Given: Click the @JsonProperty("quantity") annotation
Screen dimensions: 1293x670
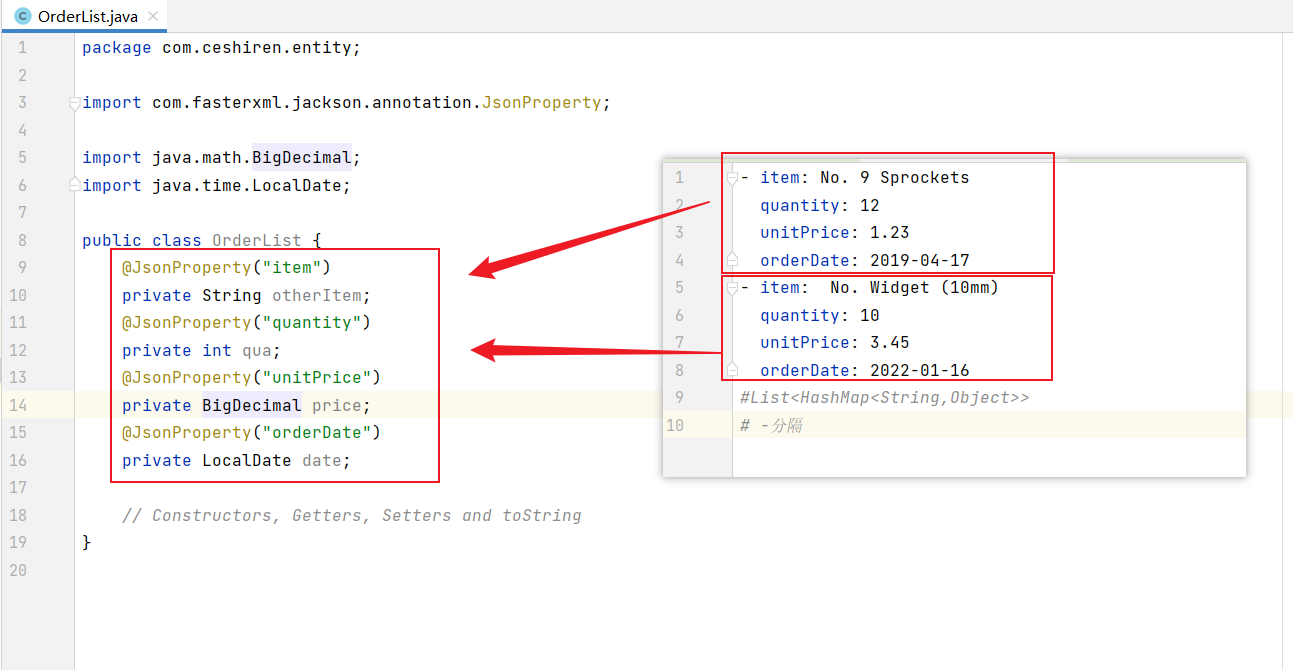Looking at the screenshot, I should tap(246, 323).
